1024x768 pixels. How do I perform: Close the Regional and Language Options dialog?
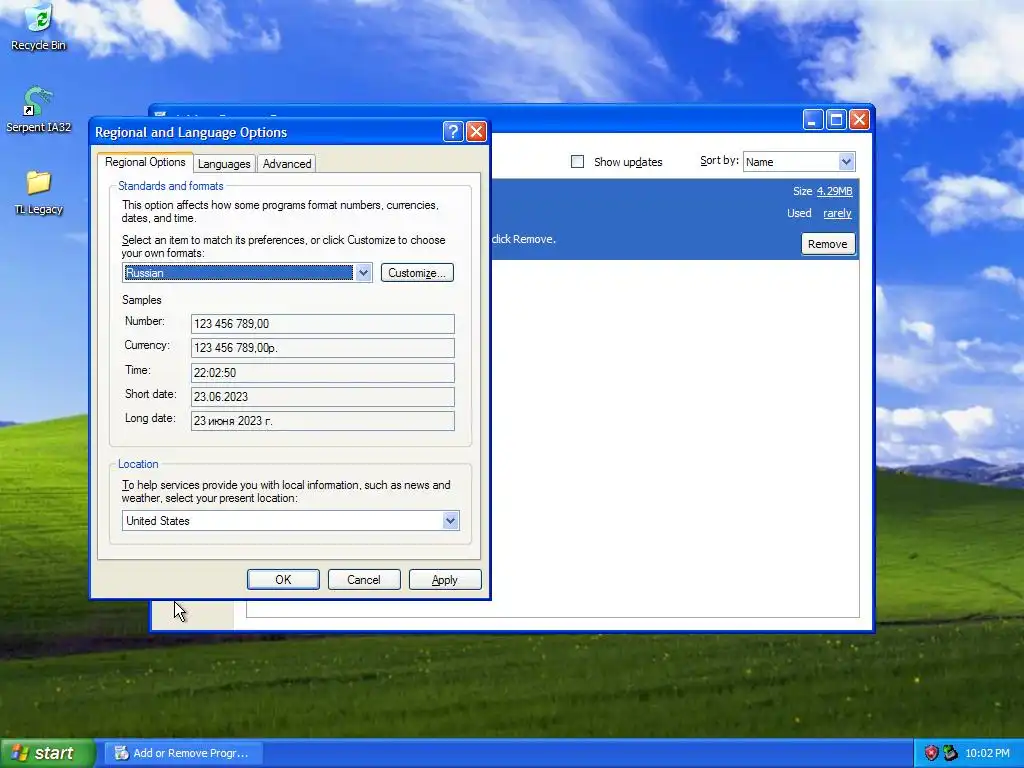pyautogui.click(x=477, y=132)
